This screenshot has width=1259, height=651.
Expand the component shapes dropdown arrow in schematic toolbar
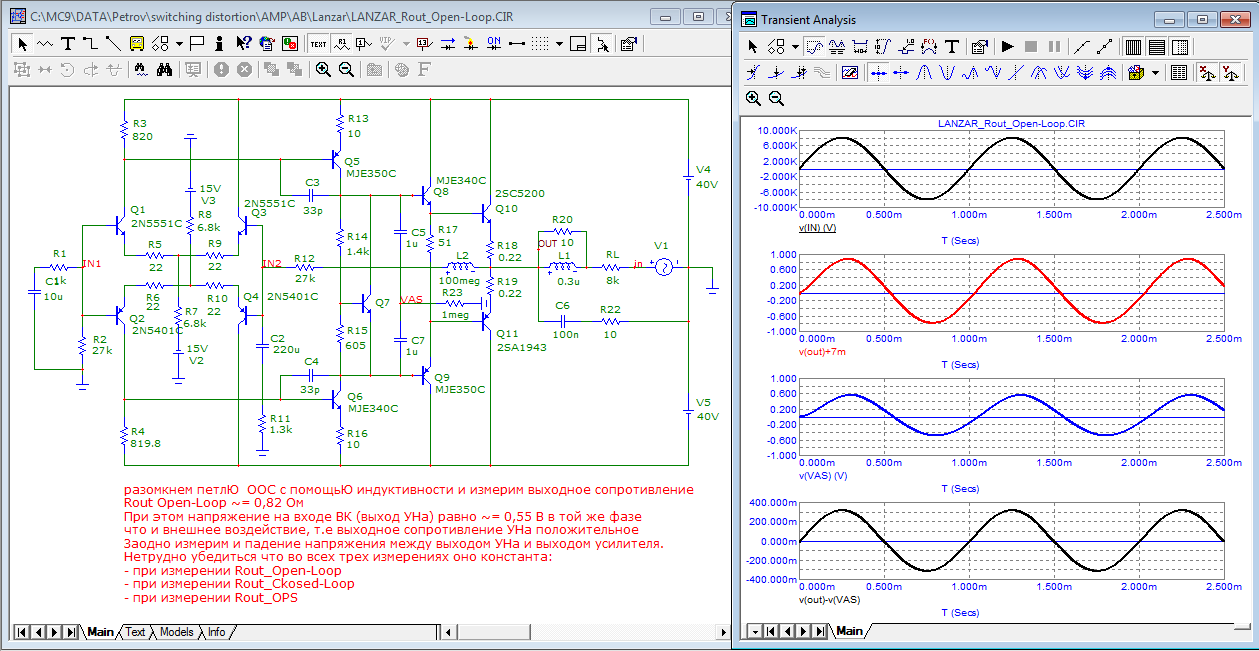click(x=179, y=44)
